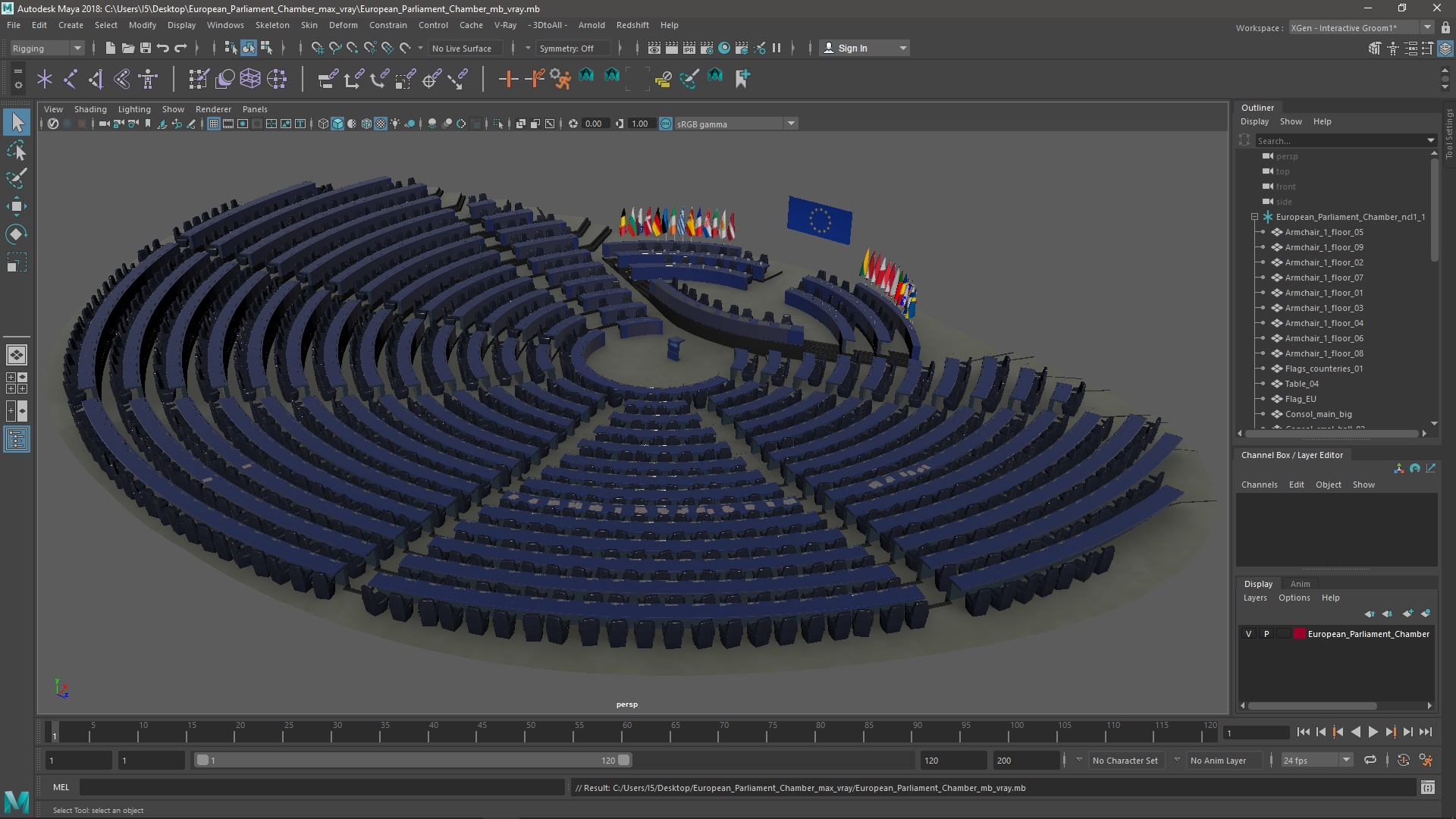Activate the Paint Selection tool
Viewport: 1456px width, 819px height.
coord(16,179)
